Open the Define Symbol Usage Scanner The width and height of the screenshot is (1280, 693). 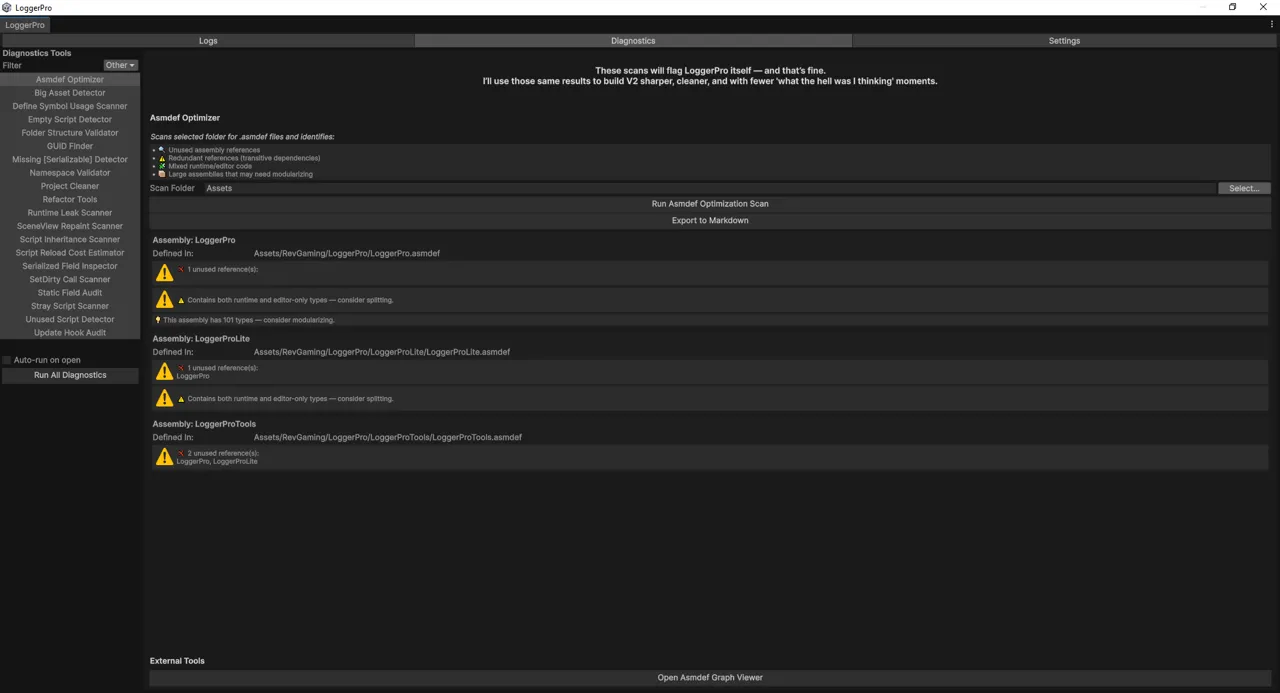point(70,106)
